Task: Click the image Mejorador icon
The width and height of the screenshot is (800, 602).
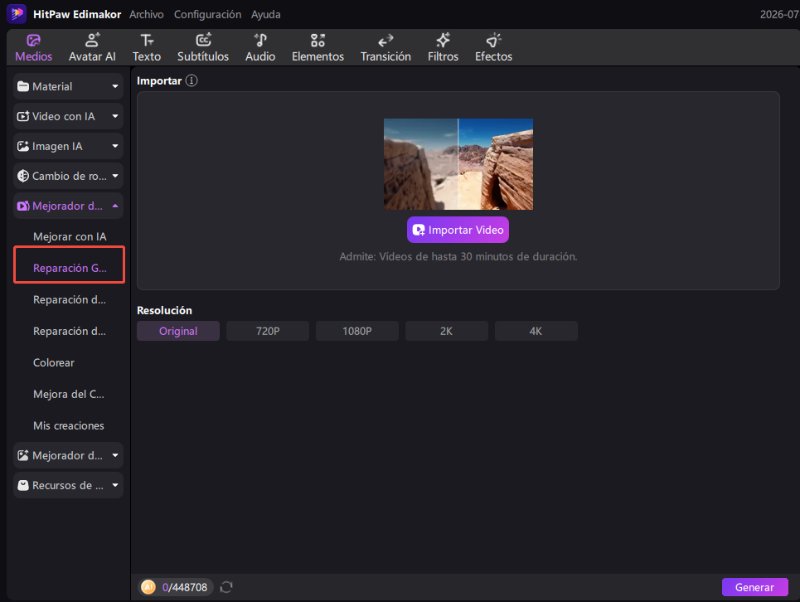Action: click(x=23, y=456)
